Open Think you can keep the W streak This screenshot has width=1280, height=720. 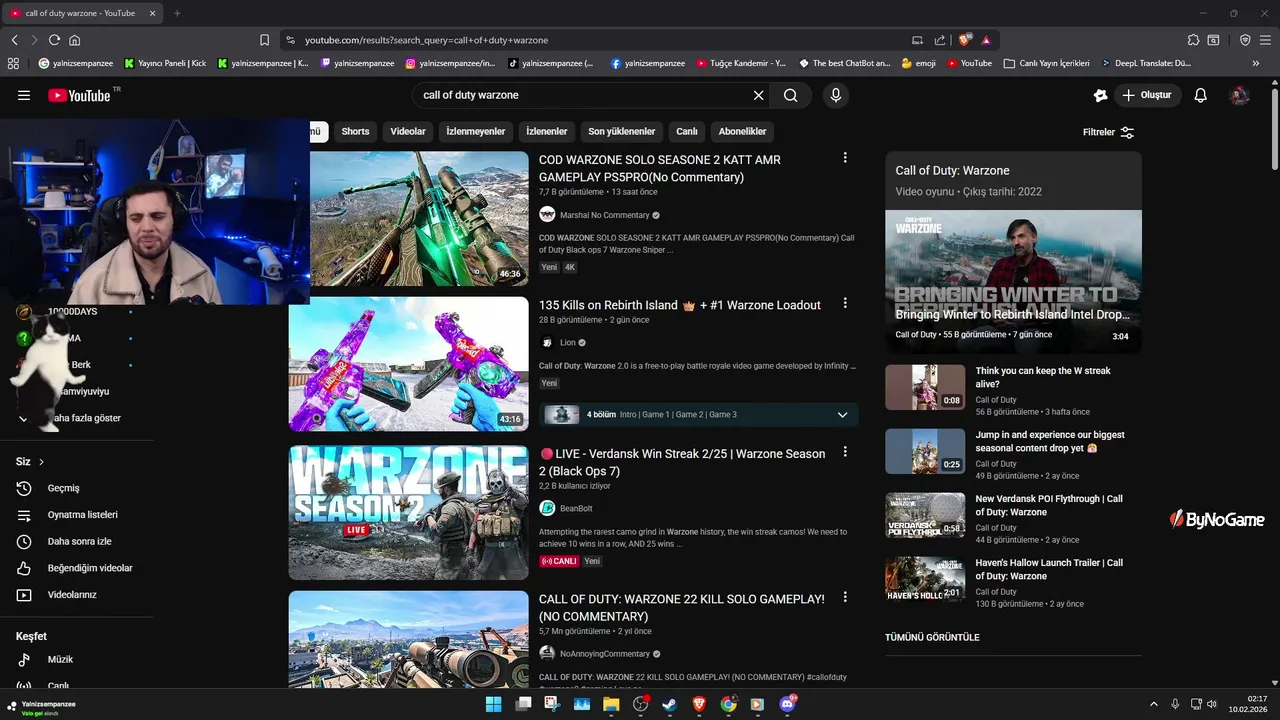[x=1043, y=377]
